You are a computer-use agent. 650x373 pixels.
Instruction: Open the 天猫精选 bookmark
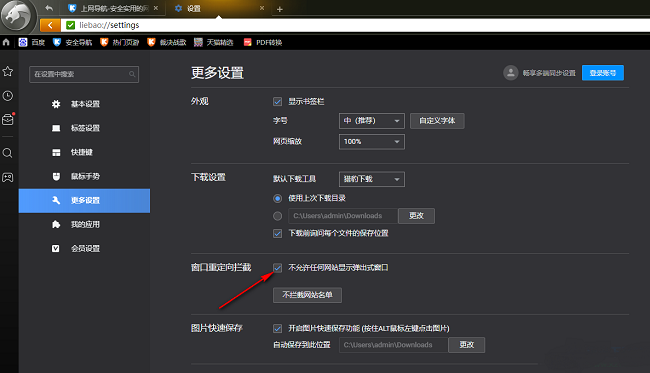[214, 42]
